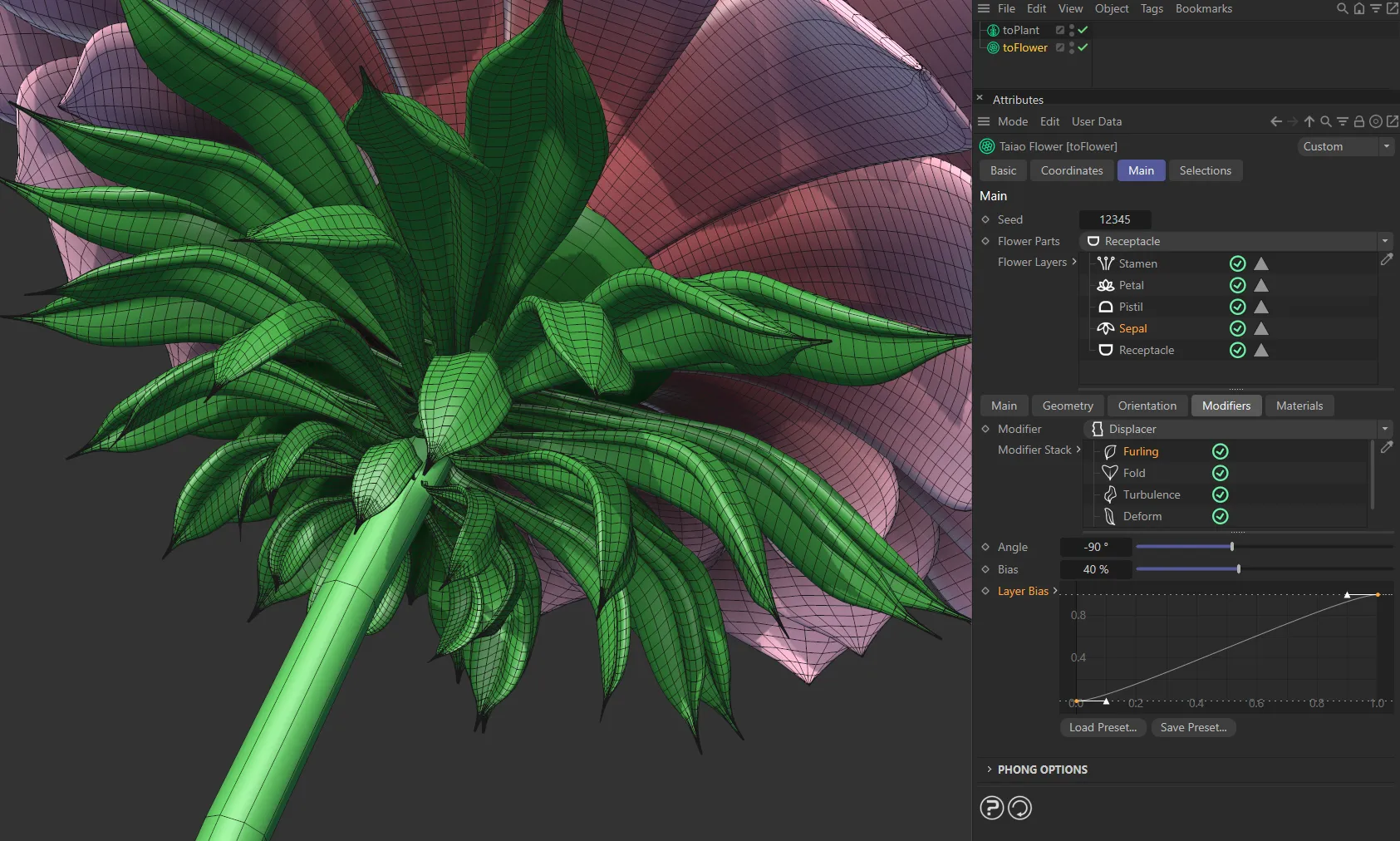Click the Load Preset button
Screen dimensions: 1400x841
tap(1103, 727)
